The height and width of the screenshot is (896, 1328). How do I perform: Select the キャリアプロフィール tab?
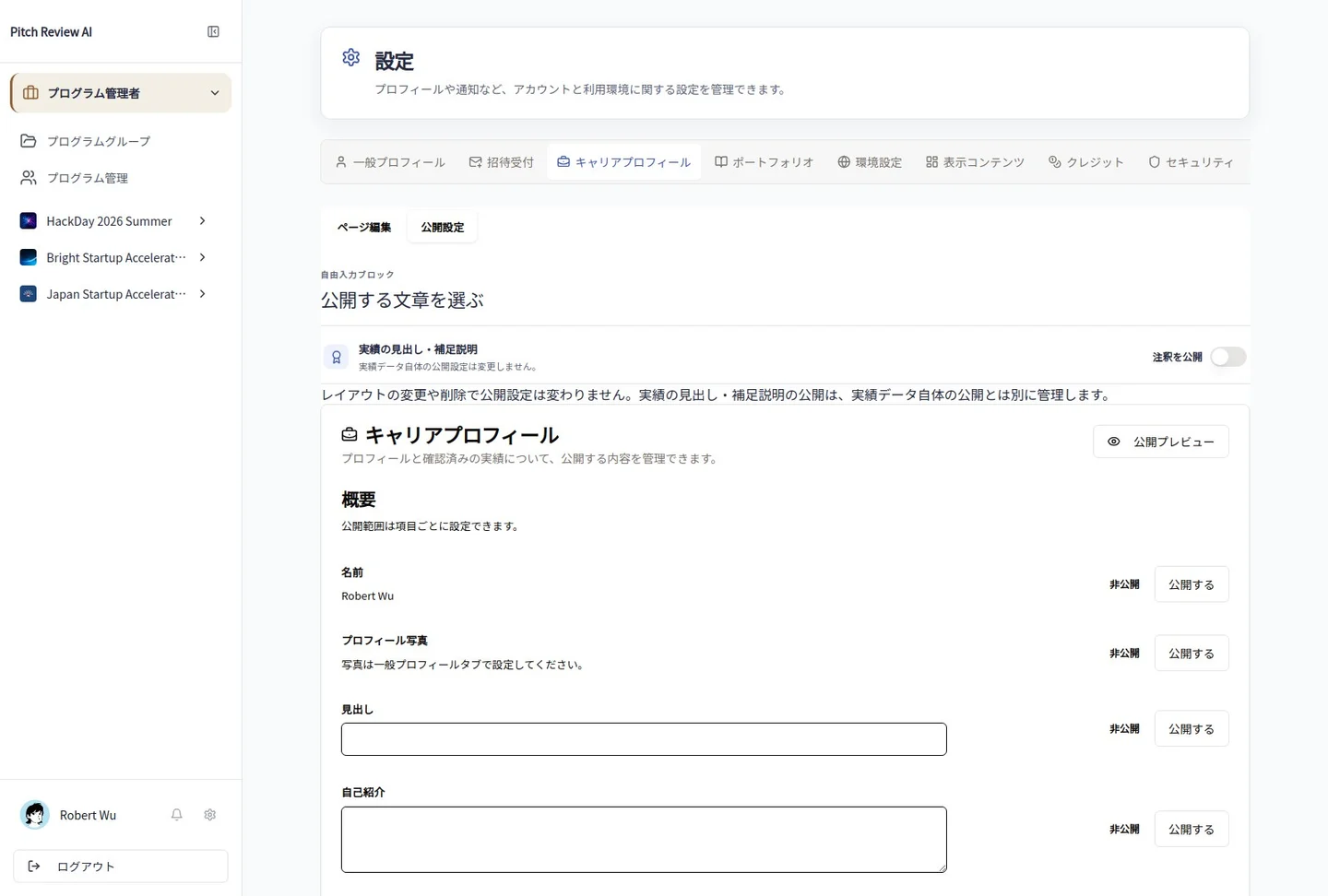point(623,162)
